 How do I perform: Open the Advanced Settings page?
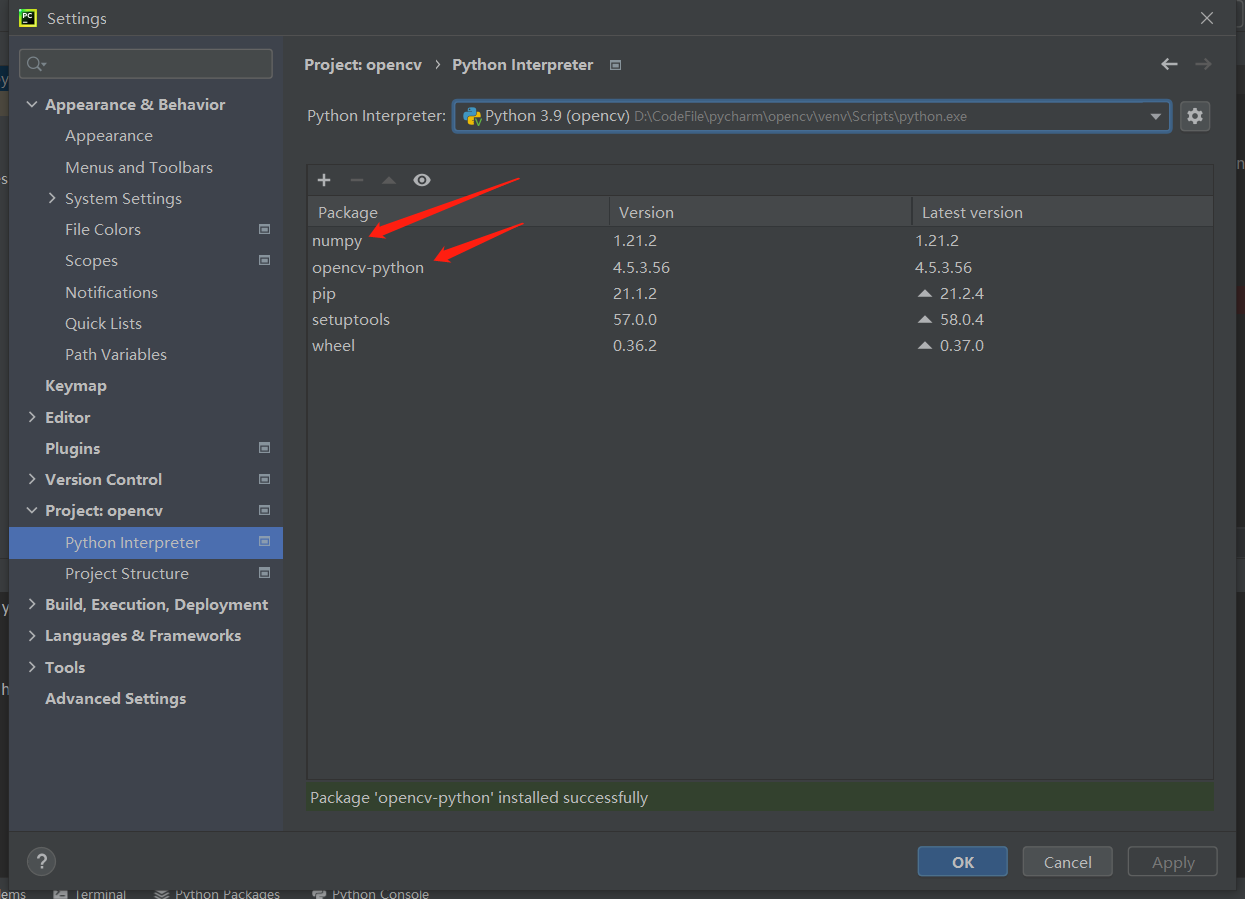pos(116,698)
